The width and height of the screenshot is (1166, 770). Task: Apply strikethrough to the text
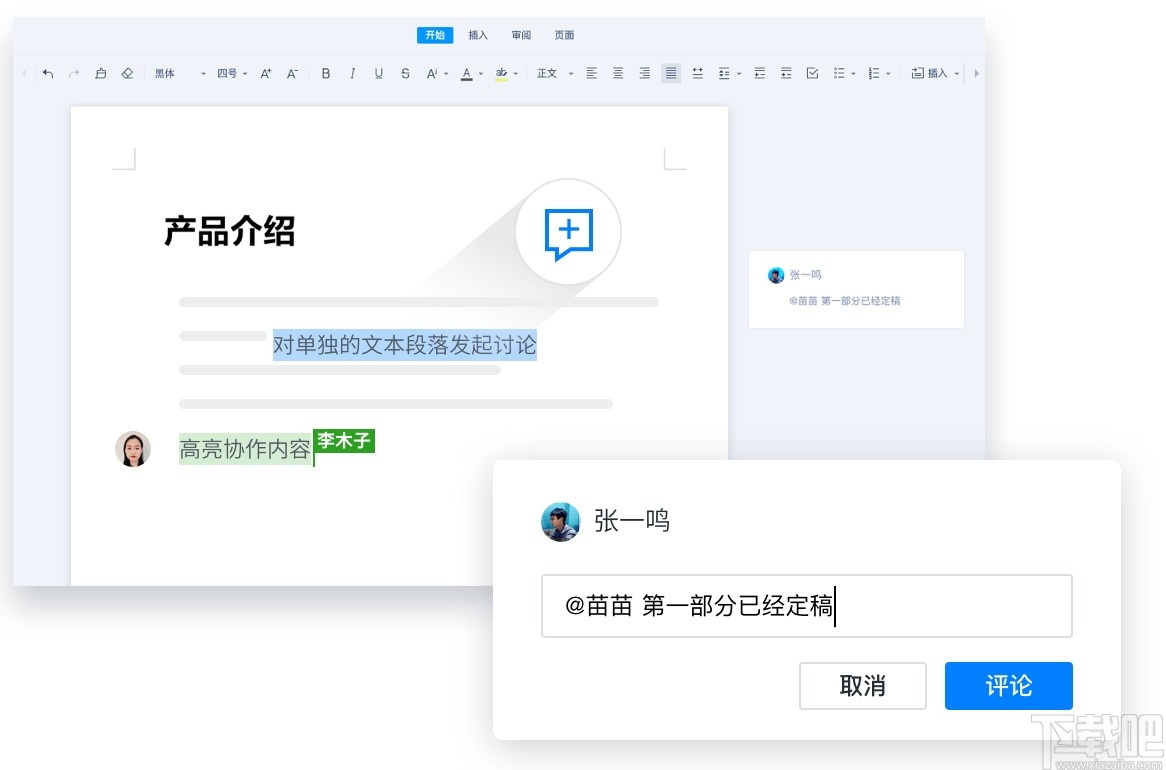click(405, 72)
